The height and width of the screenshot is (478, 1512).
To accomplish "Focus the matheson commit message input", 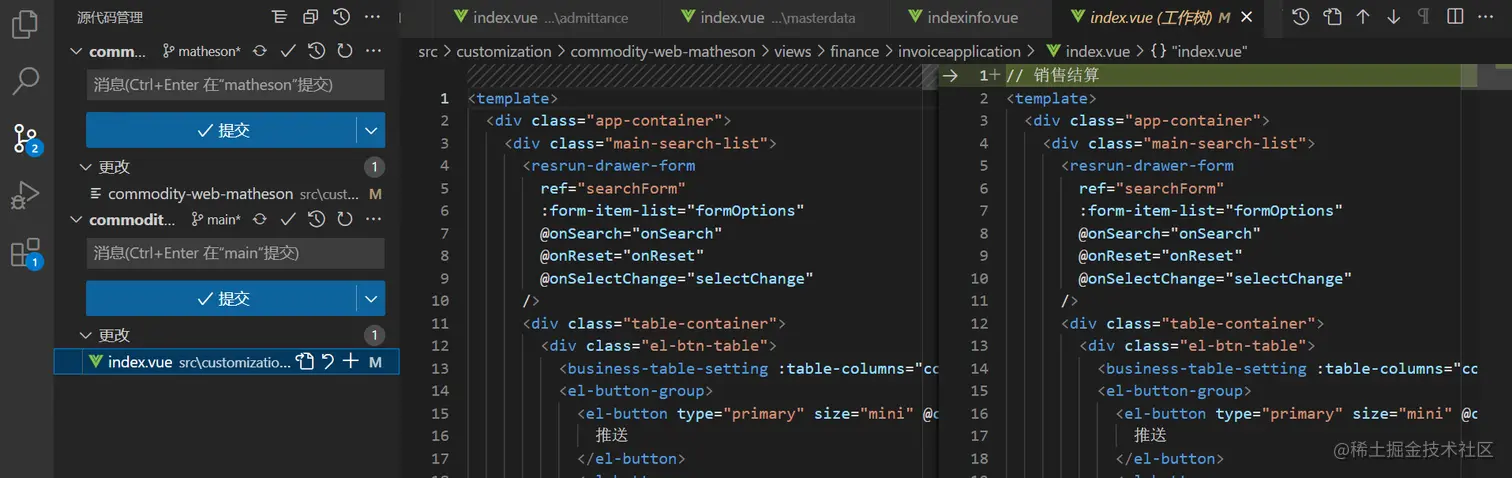I will [x=235, y=85].
